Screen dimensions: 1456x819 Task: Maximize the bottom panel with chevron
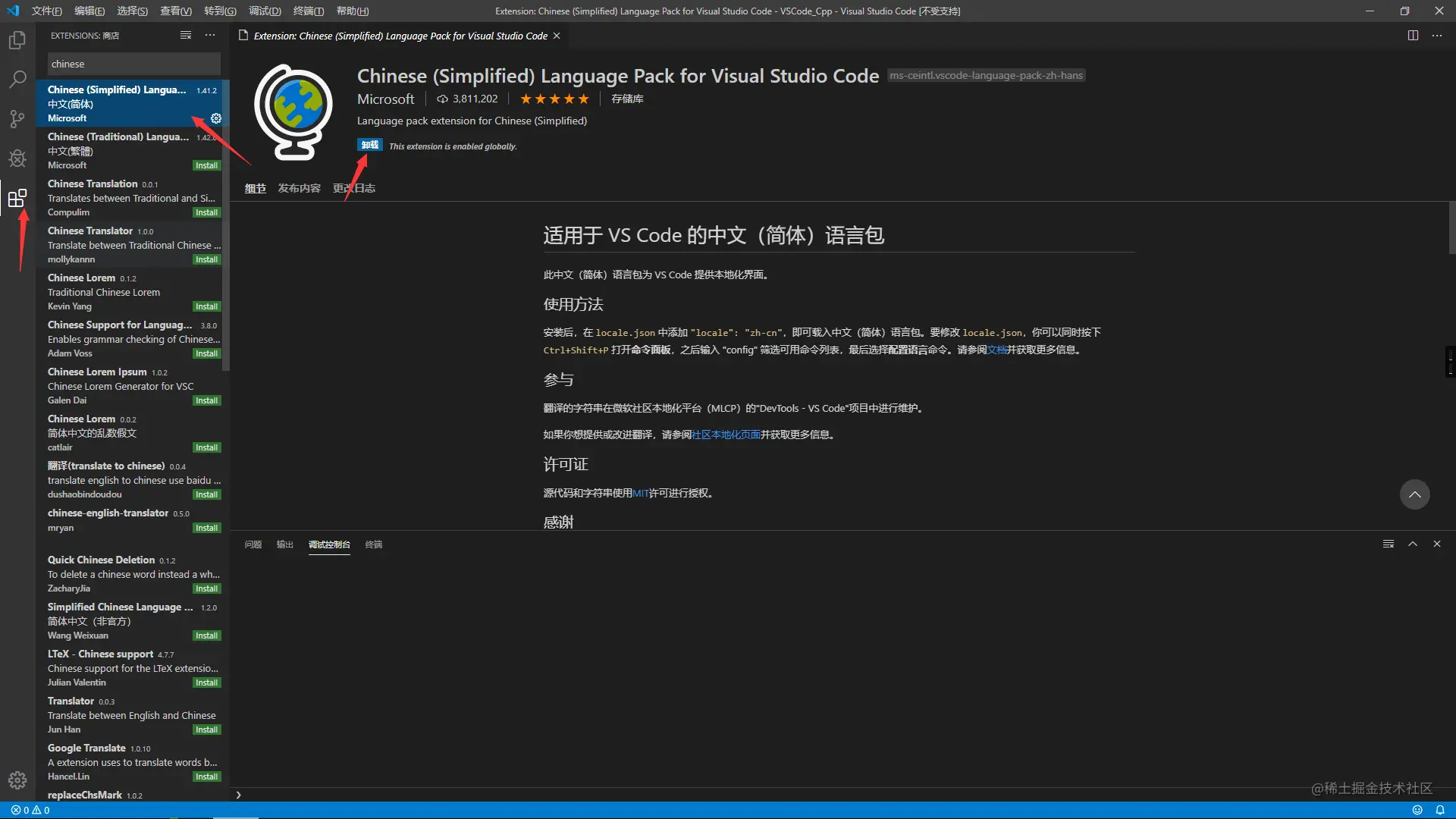click(1413, 544)
